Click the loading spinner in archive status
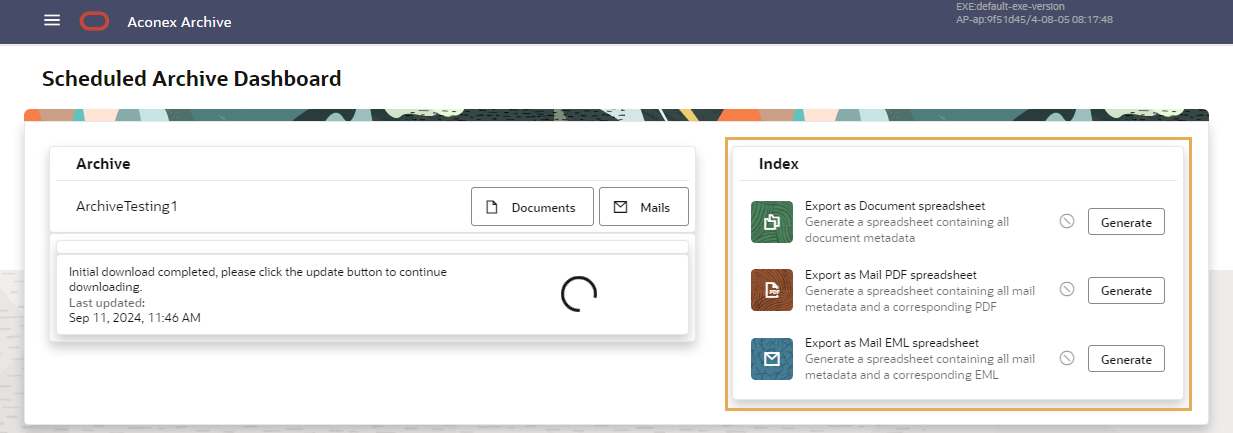1233x433 pixels. point(579,293)
